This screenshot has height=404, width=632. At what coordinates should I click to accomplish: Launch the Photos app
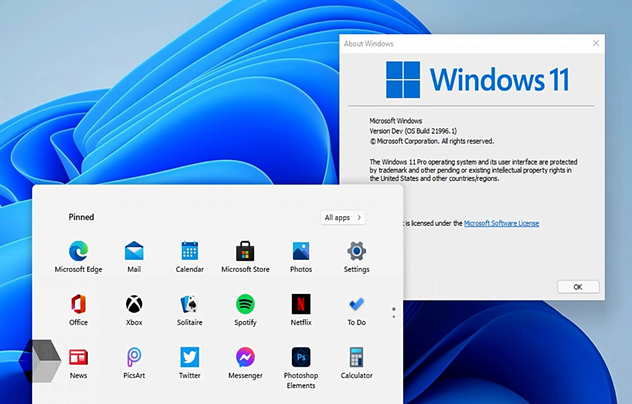301,251
